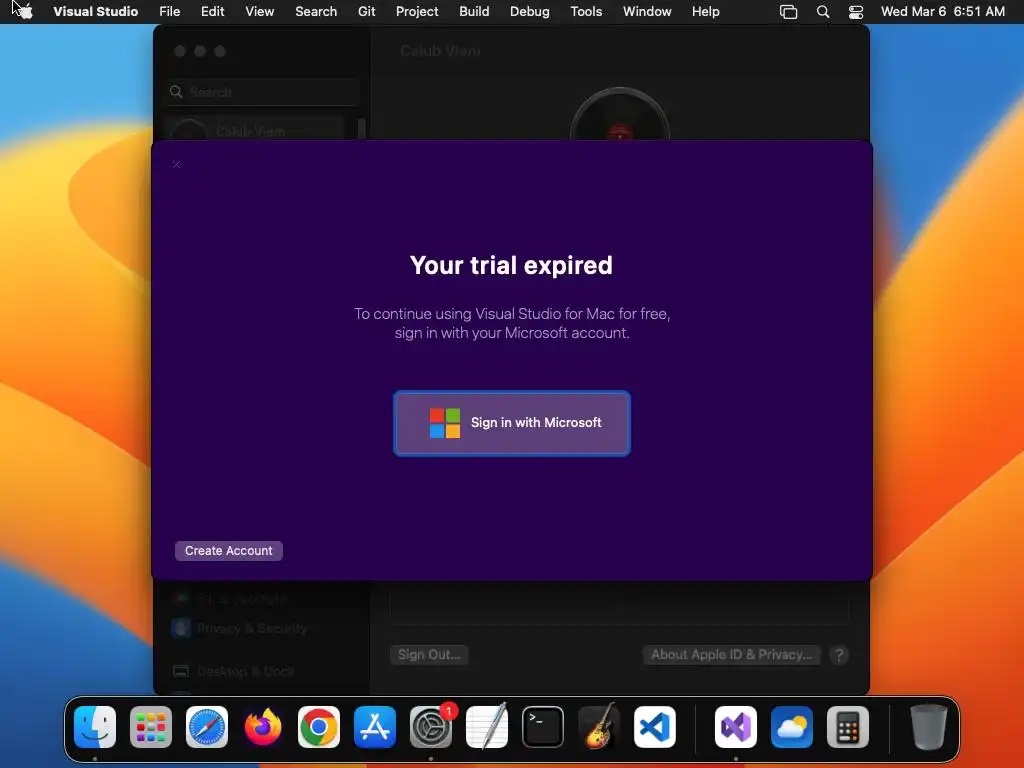Viewport: 1024px width, 768px height.
Task: Open the App Store from the Dock
Action: pyautogui.click(x=375, y=727)
